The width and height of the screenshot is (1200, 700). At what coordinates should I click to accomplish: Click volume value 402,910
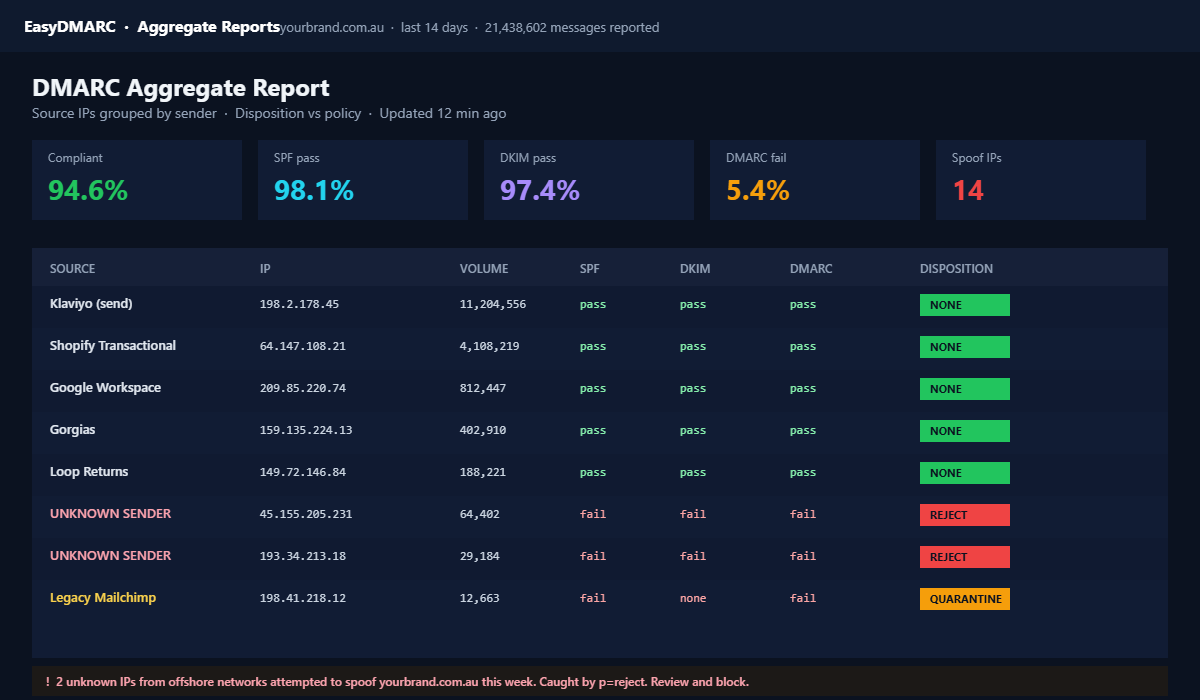click(483, 430)
